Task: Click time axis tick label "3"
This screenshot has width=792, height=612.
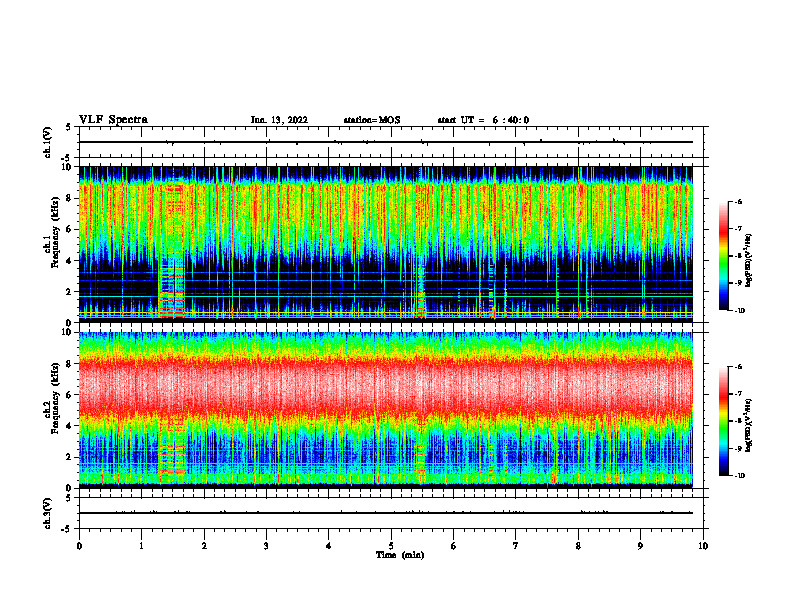Action: tap(266, 546)
